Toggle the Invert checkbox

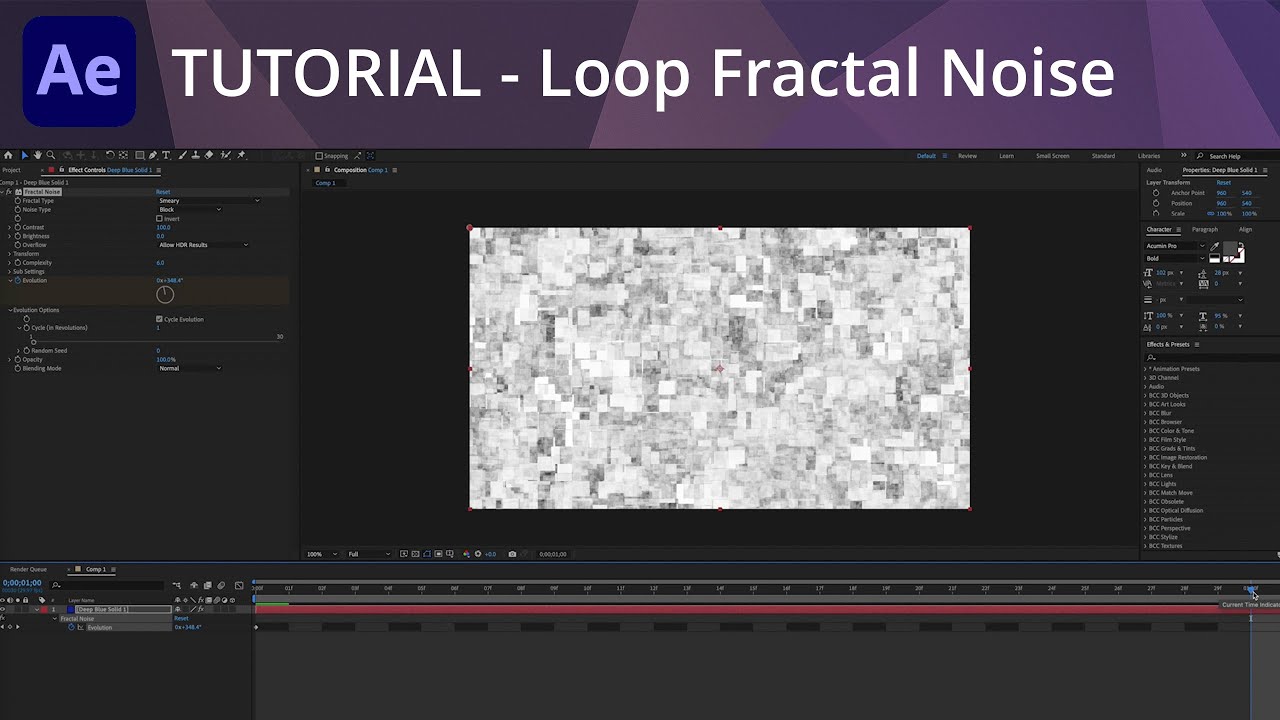(x=159, y=218)
